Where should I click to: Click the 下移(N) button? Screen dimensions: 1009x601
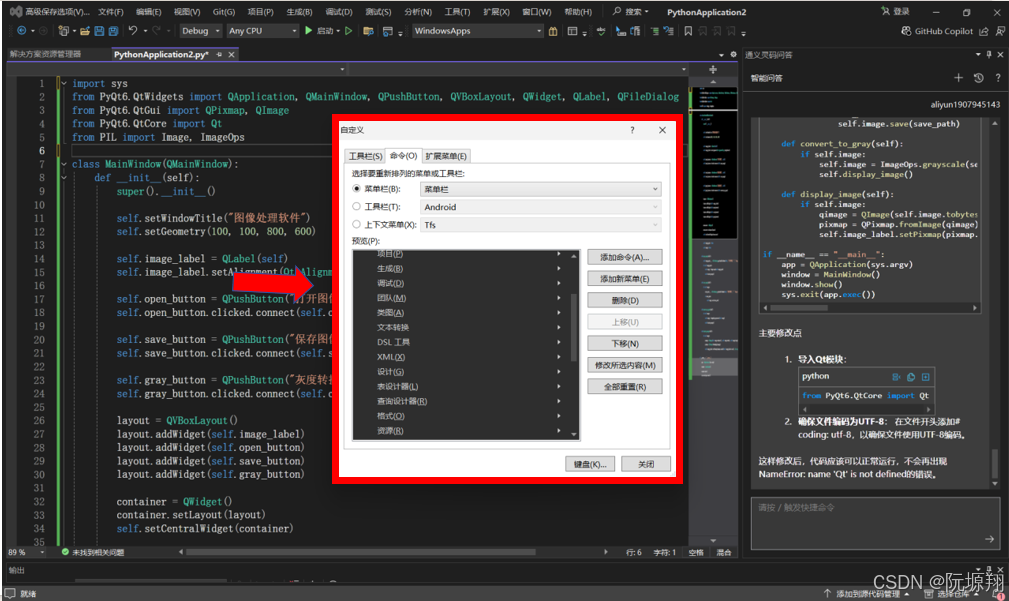pos(624,344)
